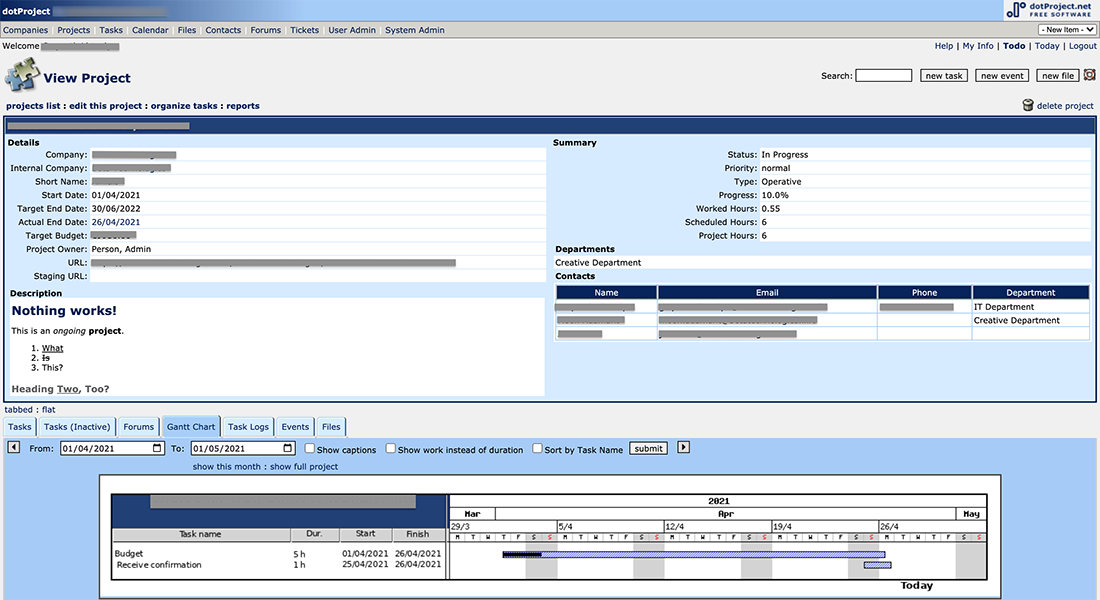Click the trash can delete icon
The image size is (1100, 600).
1027,105
